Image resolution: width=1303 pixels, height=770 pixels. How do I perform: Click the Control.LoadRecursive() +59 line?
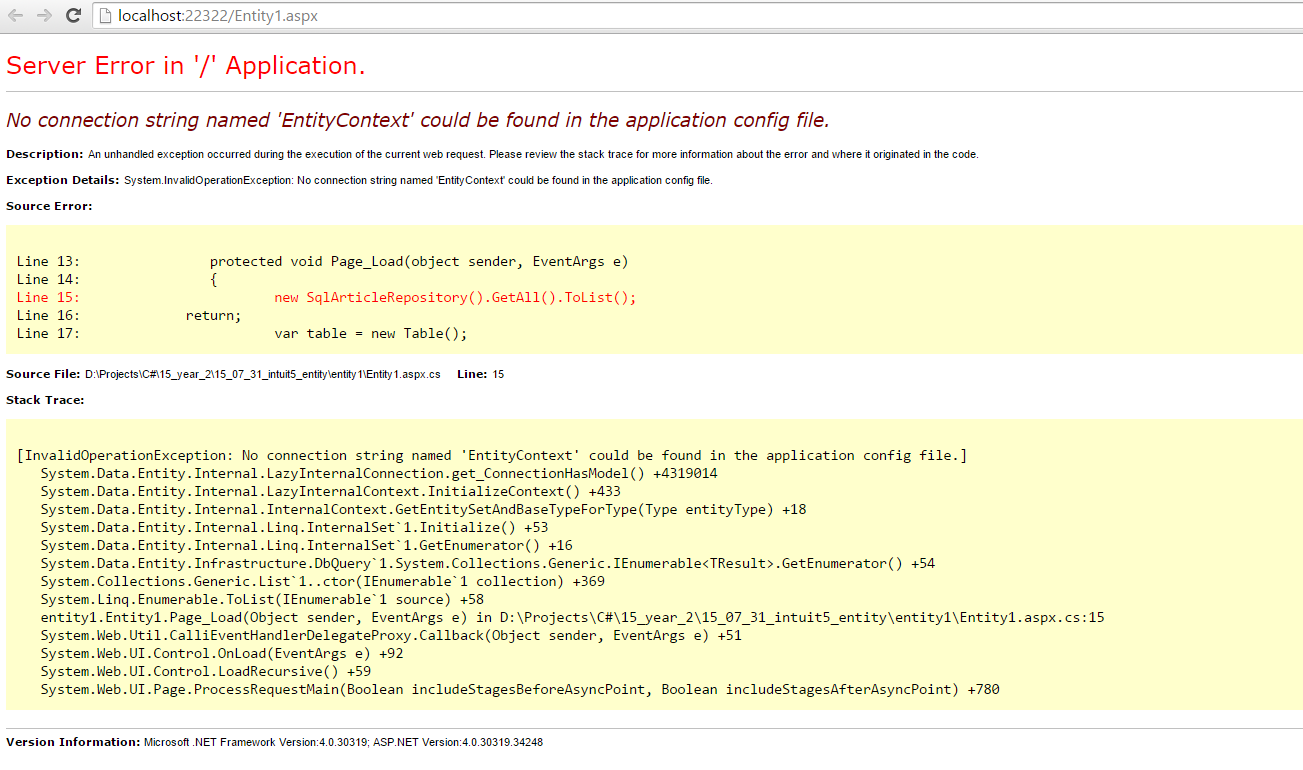206,672
